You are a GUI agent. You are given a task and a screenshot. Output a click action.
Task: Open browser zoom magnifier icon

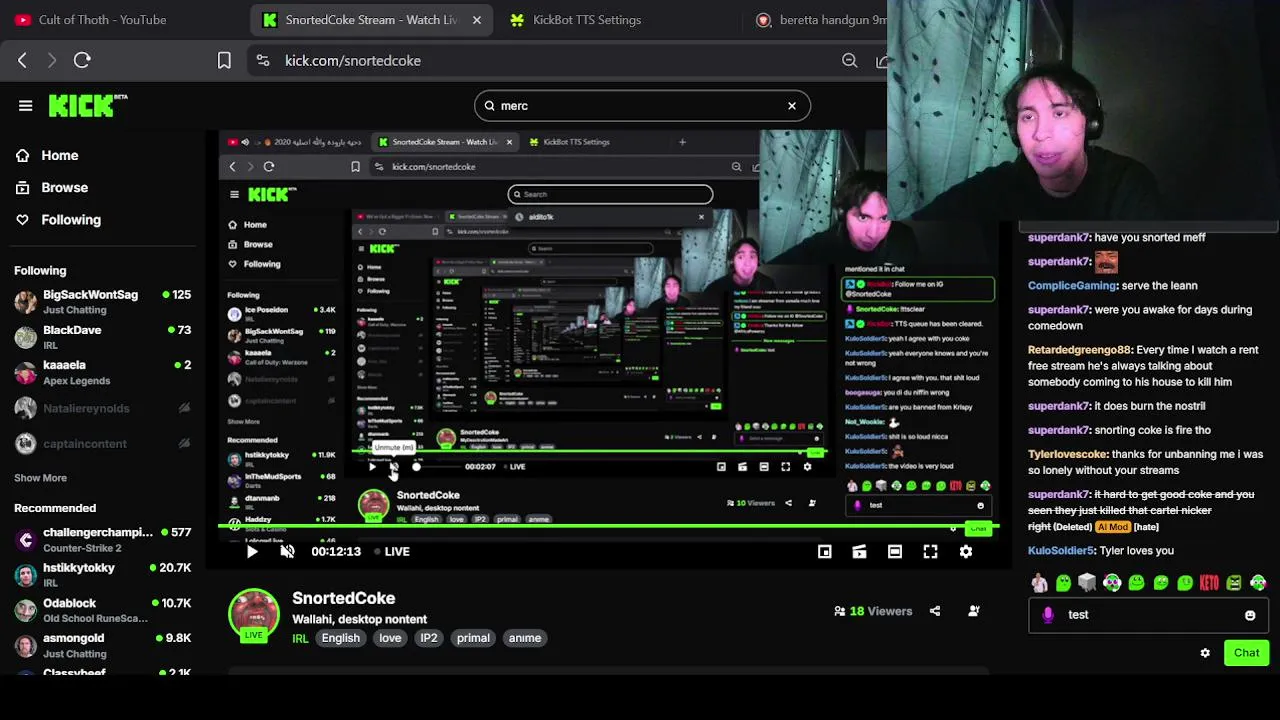[x=849, y=60]
